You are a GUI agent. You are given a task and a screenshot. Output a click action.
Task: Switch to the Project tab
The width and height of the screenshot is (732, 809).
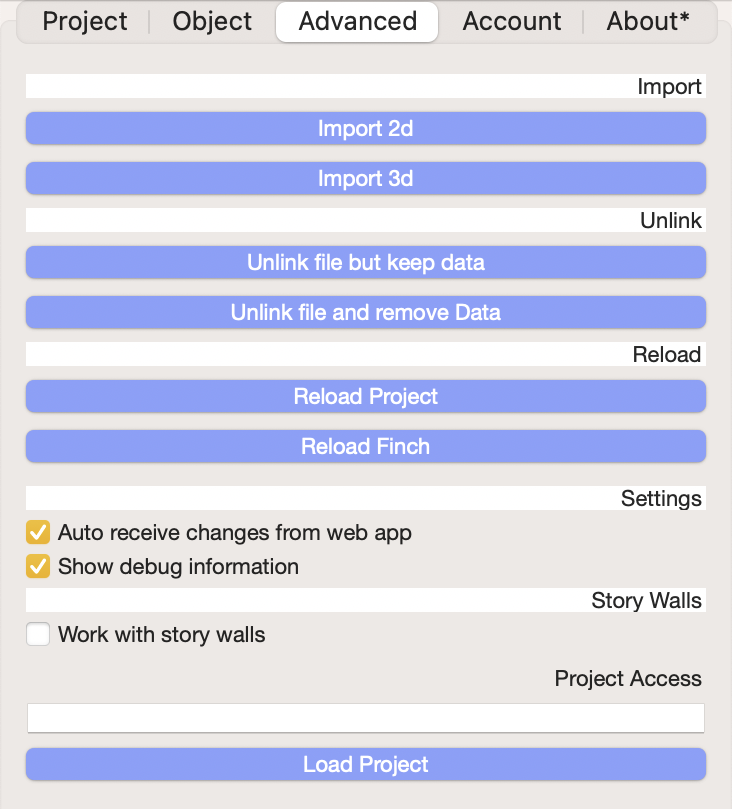[x=85, y=21]
